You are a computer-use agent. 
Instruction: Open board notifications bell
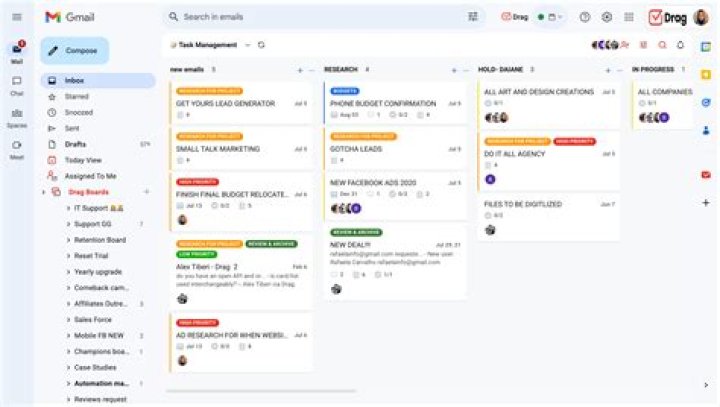pyautogui.click(x=681, y=45)
